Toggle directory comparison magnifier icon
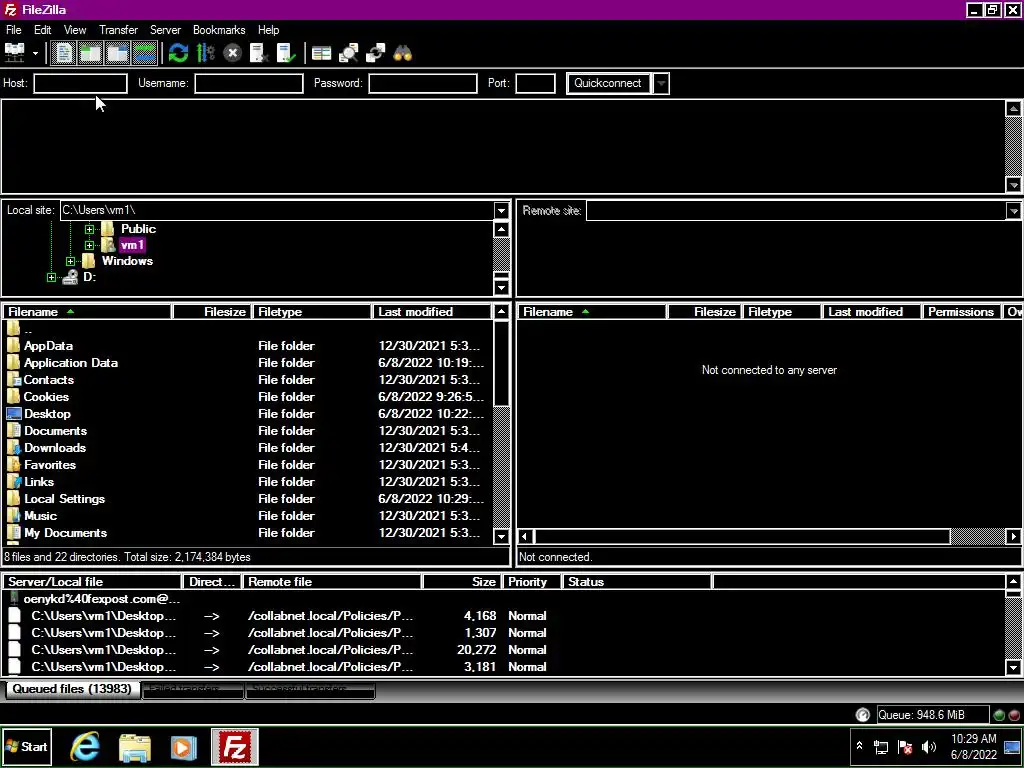Viewport: 1024px width, 768px height. 349,53
